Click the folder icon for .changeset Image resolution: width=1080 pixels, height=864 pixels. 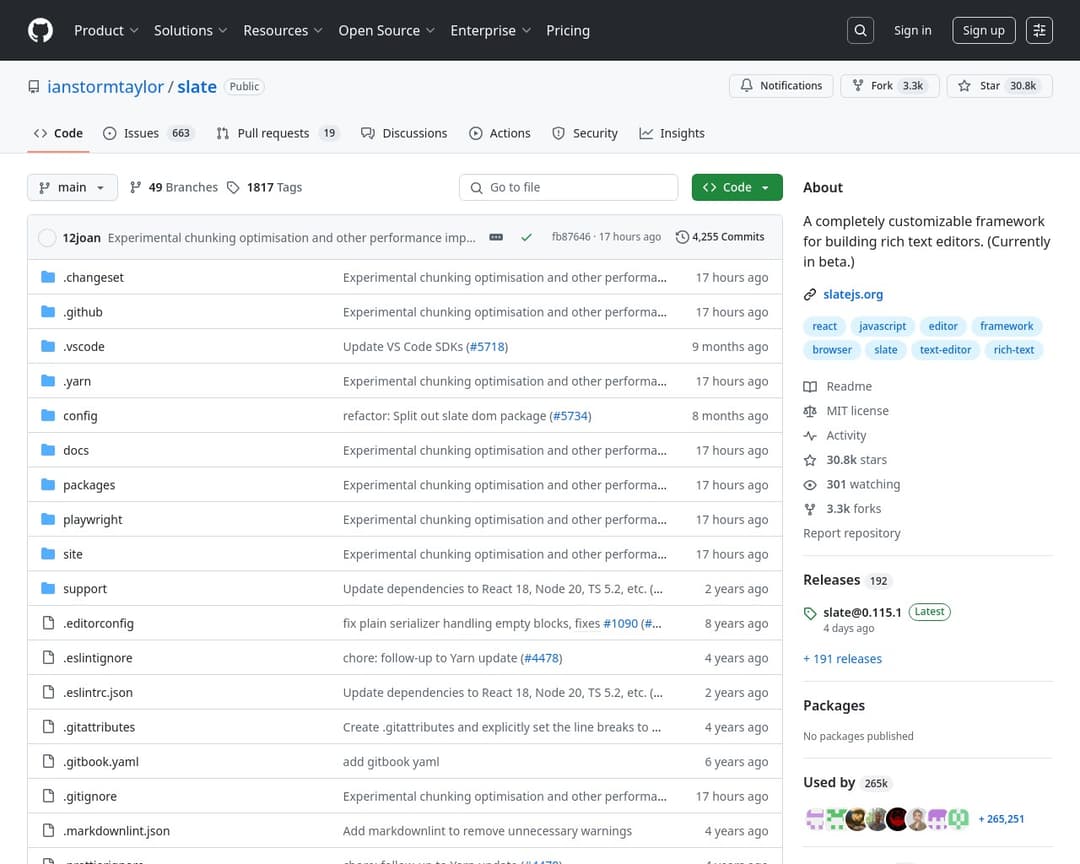(x=48, y=277)
